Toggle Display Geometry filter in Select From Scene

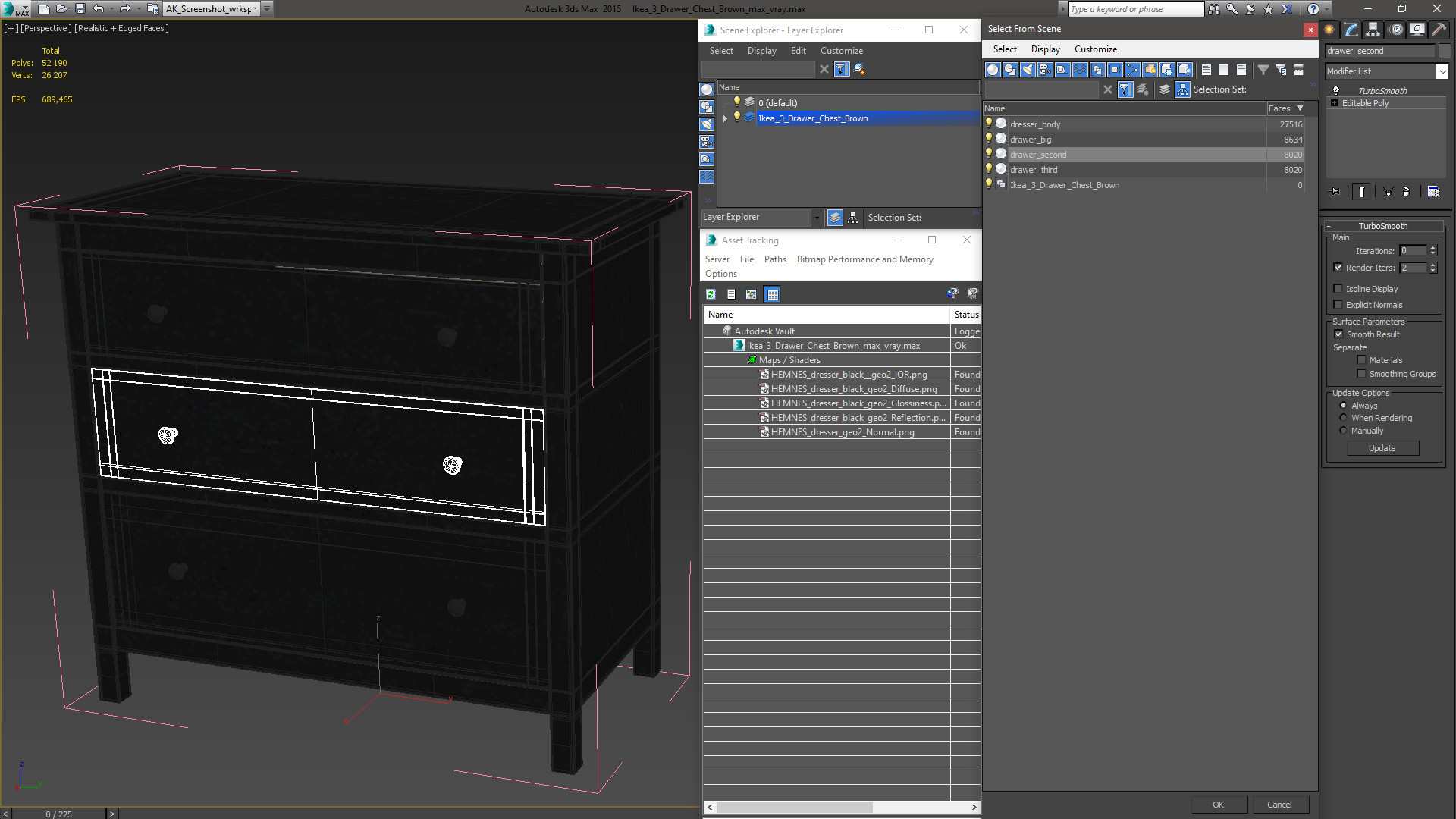coord(993,70)
